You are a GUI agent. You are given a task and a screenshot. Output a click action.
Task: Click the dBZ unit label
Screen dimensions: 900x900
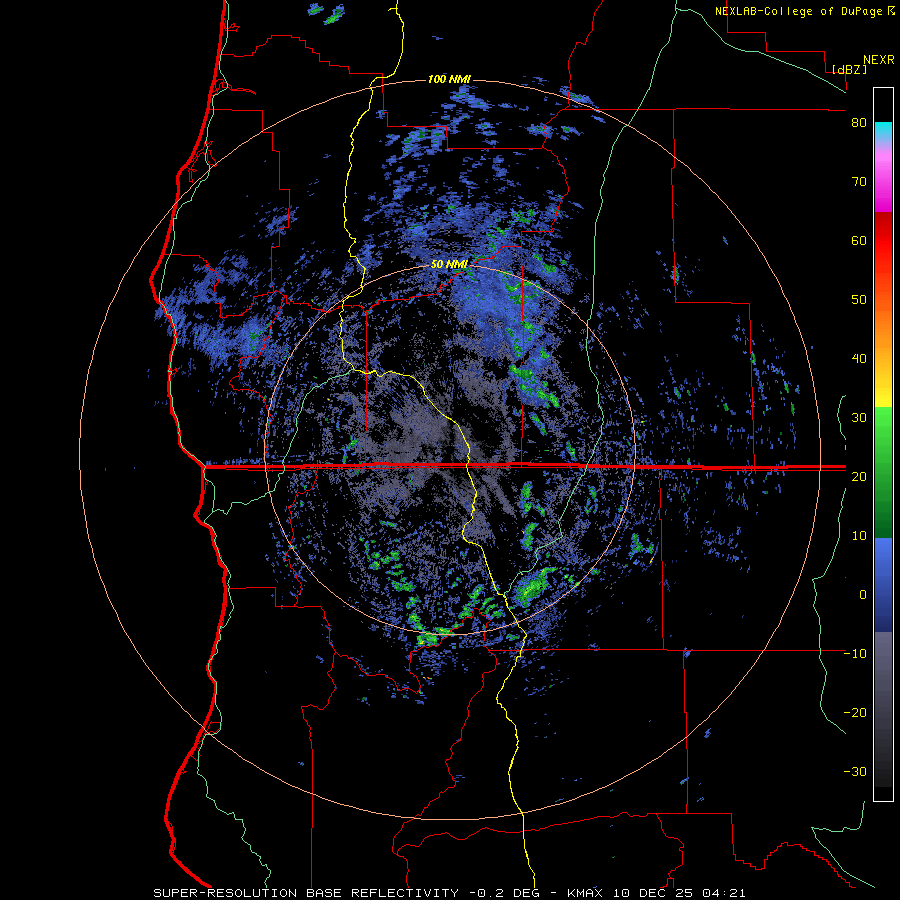849,69
